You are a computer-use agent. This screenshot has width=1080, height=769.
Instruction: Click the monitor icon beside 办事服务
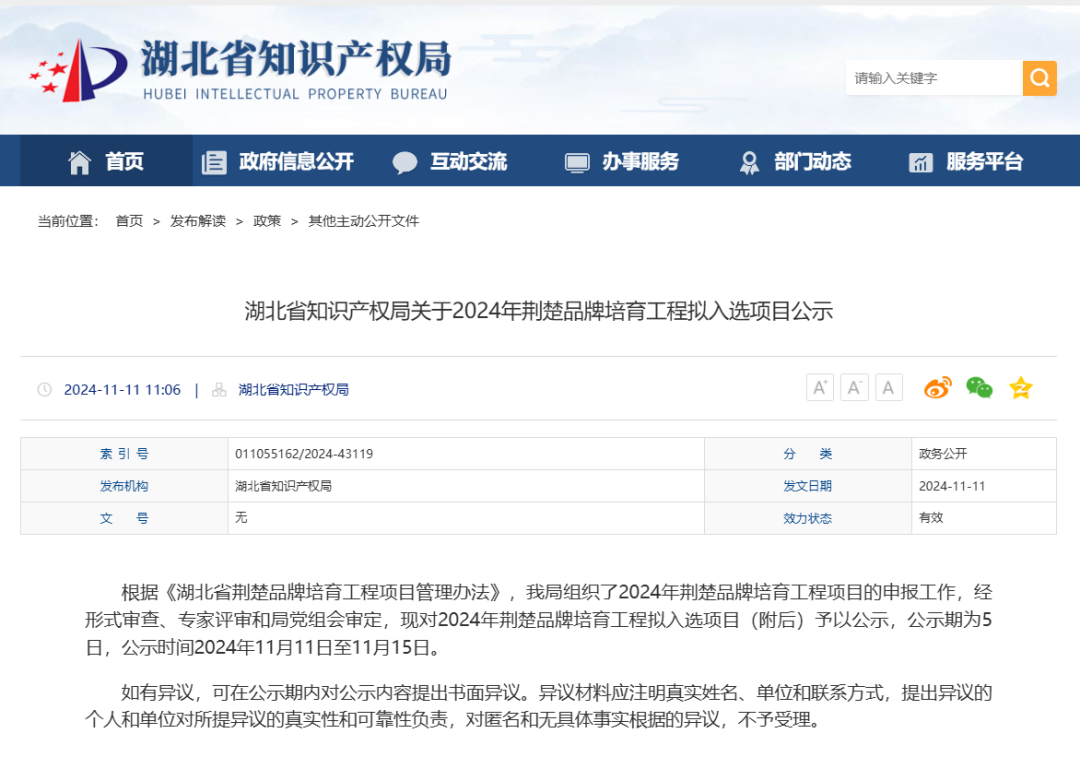[x=575, y=160]
